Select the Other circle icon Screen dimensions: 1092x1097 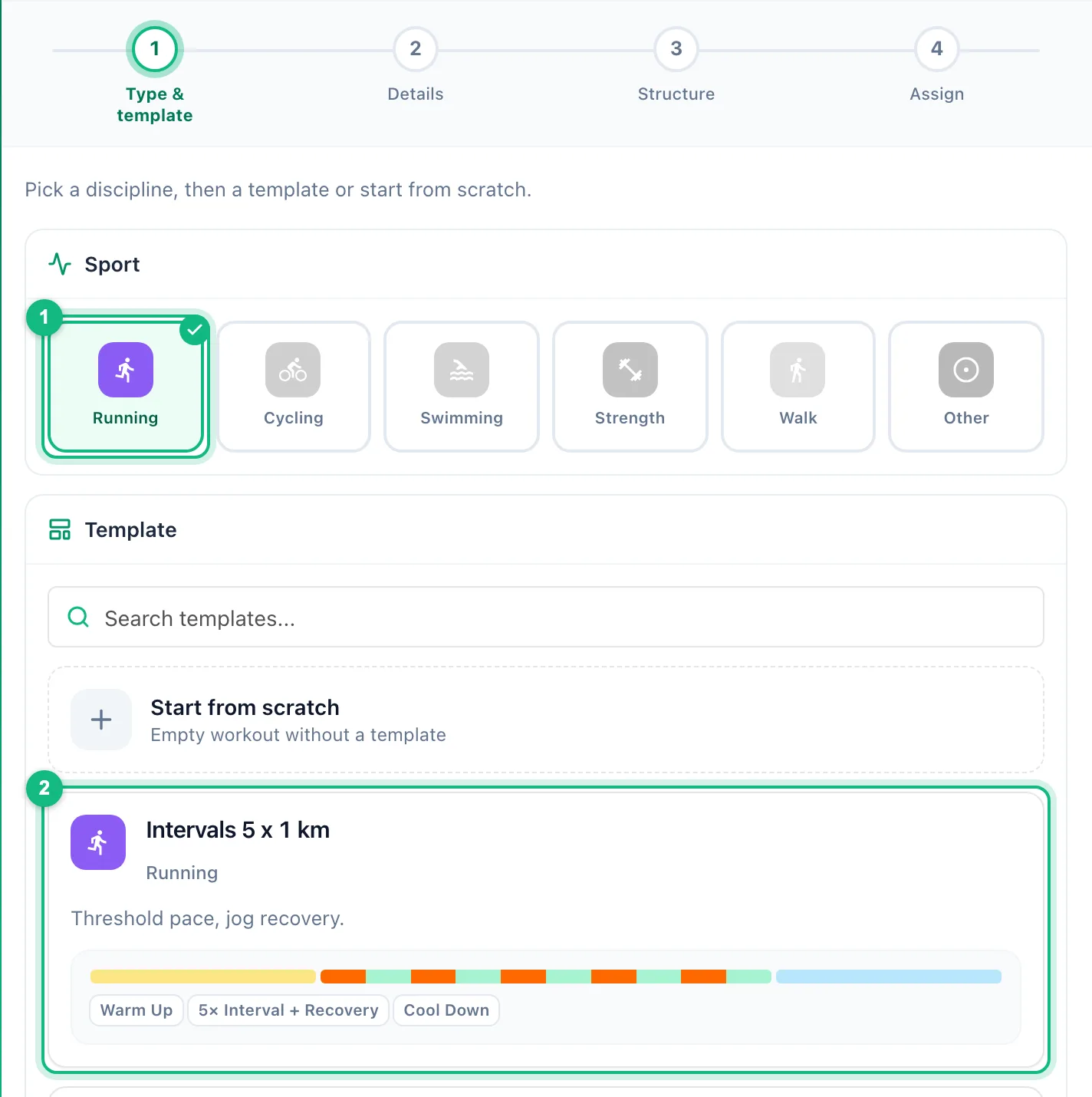966,370
